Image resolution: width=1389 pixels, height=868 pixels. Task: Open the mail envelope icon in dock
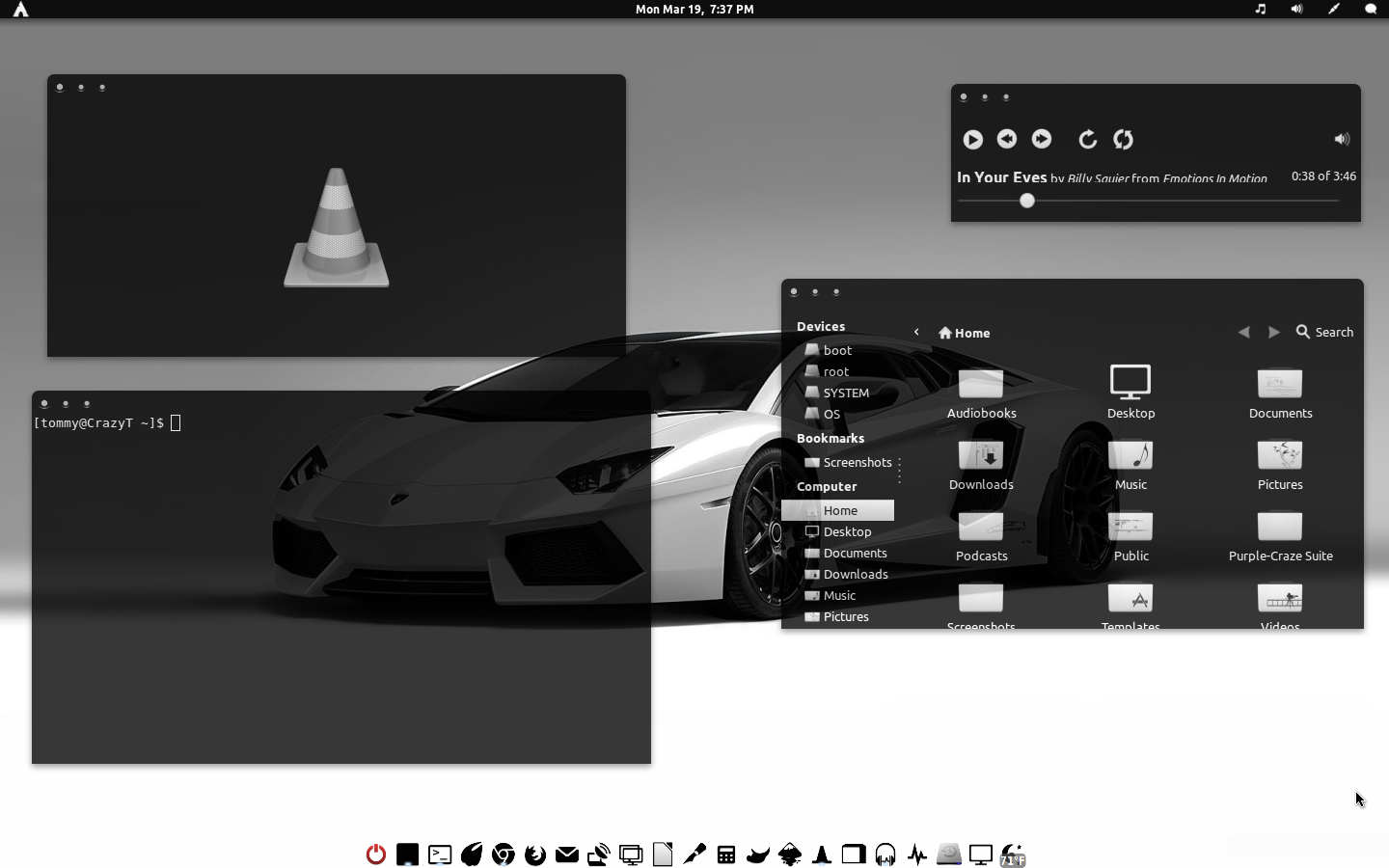click(x=567, y=854)
